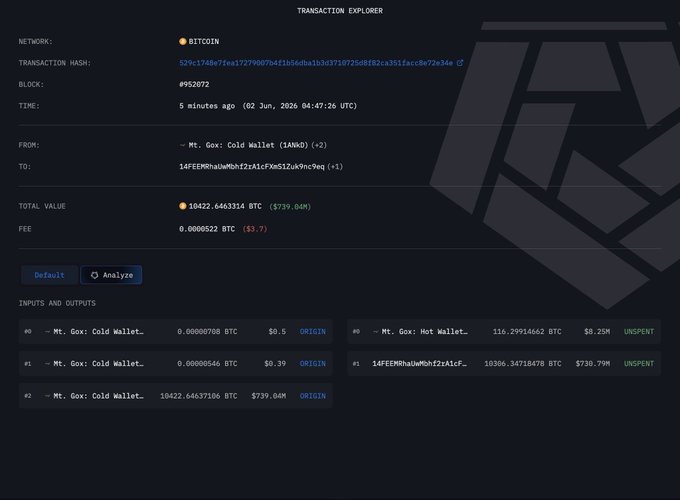Click the Bitcoin coin icon next to BITCOIN
Screen dimensions: 680x500
pos(183,41)
